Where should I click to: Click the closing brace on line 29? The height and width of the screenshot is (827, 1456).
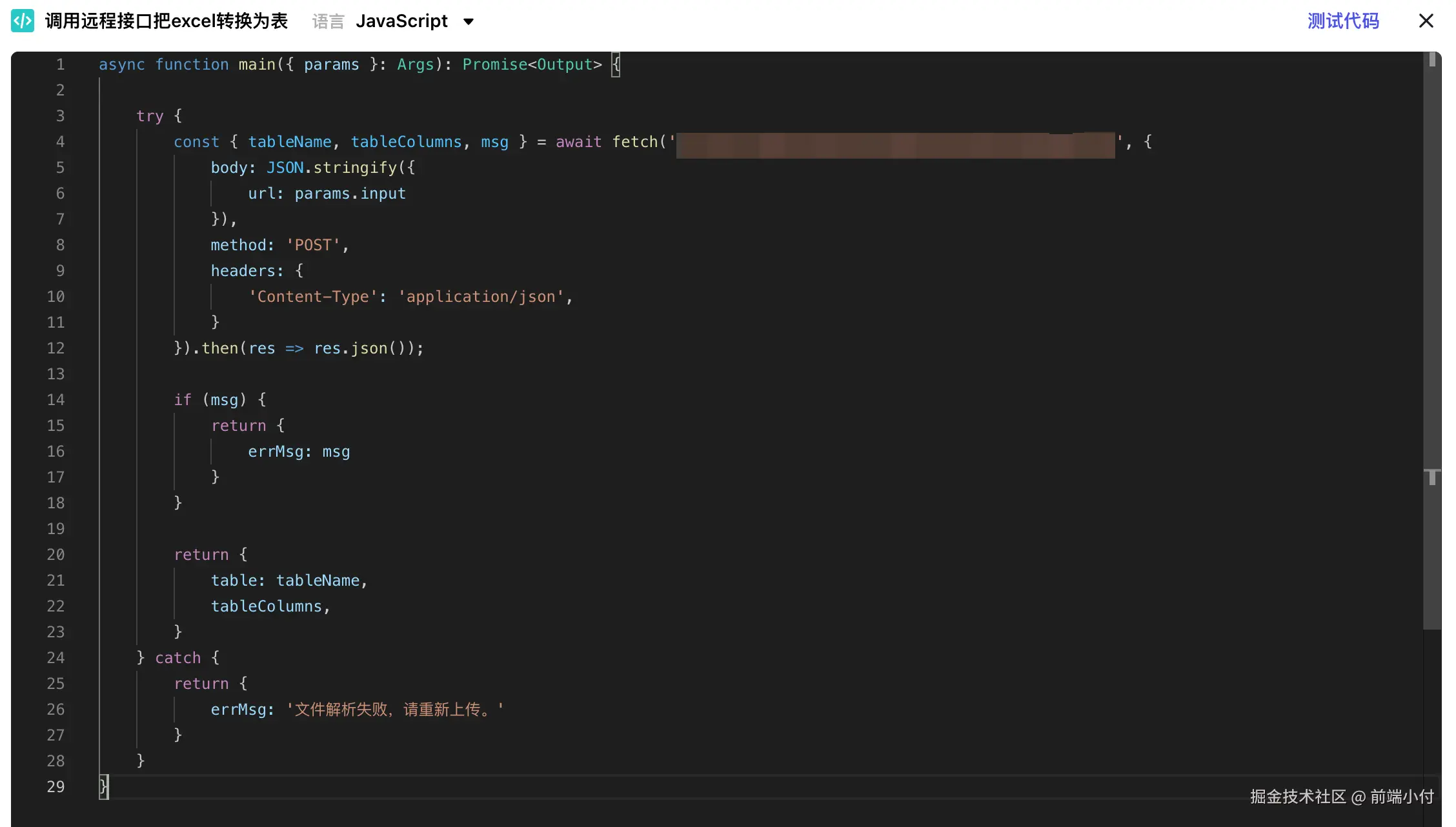(103, 787)
